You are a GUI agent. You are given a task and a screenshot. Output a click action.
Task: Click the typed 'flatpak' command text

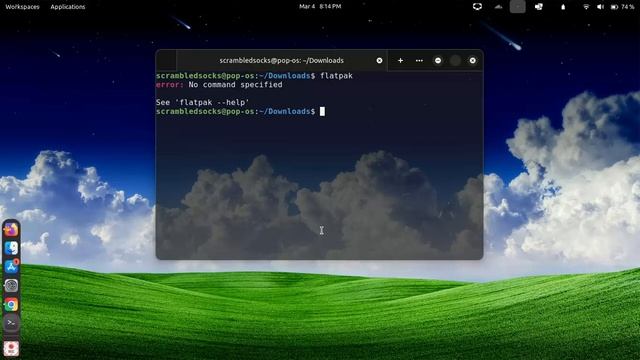[336, 76]
